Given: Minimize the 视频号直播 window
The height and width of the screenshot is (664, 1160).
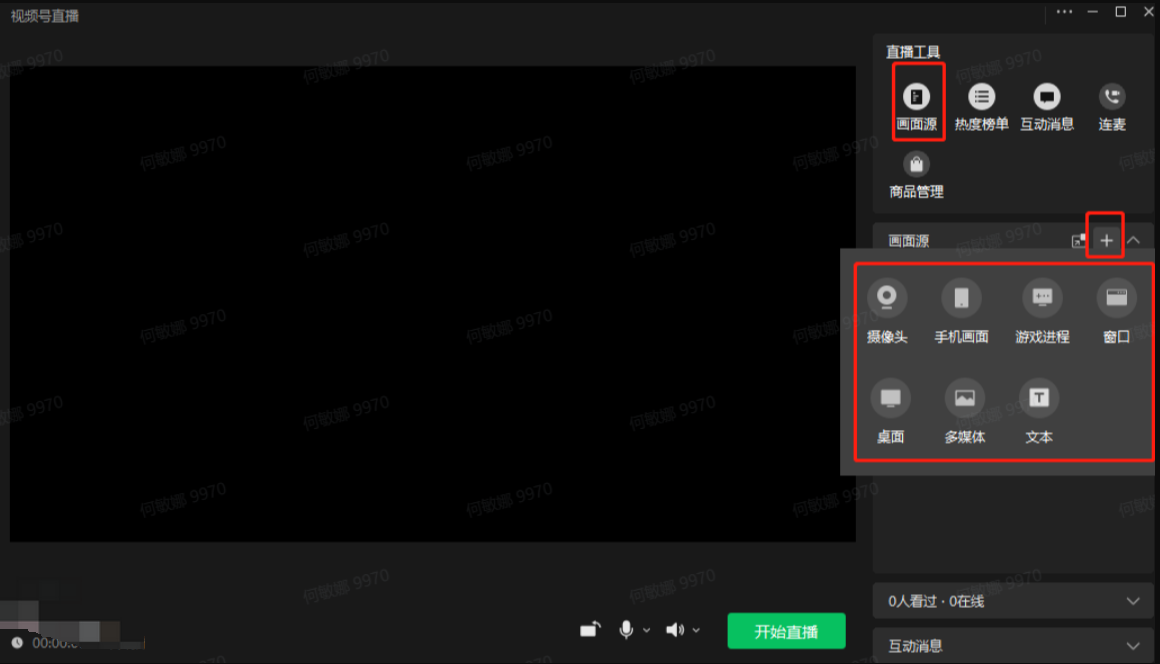Looking at the screenshot, I should point(1093,12).
